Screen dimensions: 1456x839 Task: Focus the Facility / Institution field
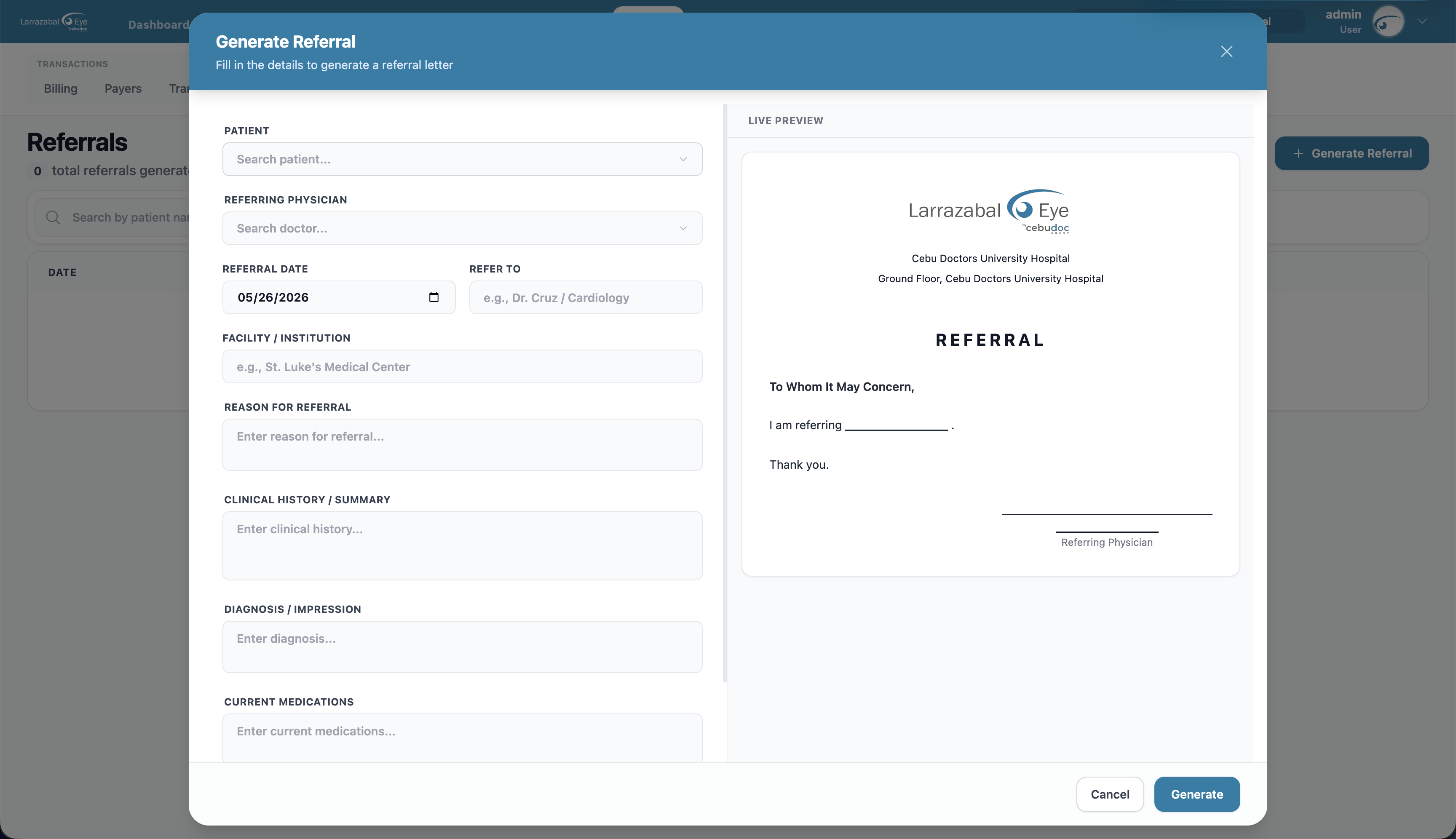click(462, 366)
